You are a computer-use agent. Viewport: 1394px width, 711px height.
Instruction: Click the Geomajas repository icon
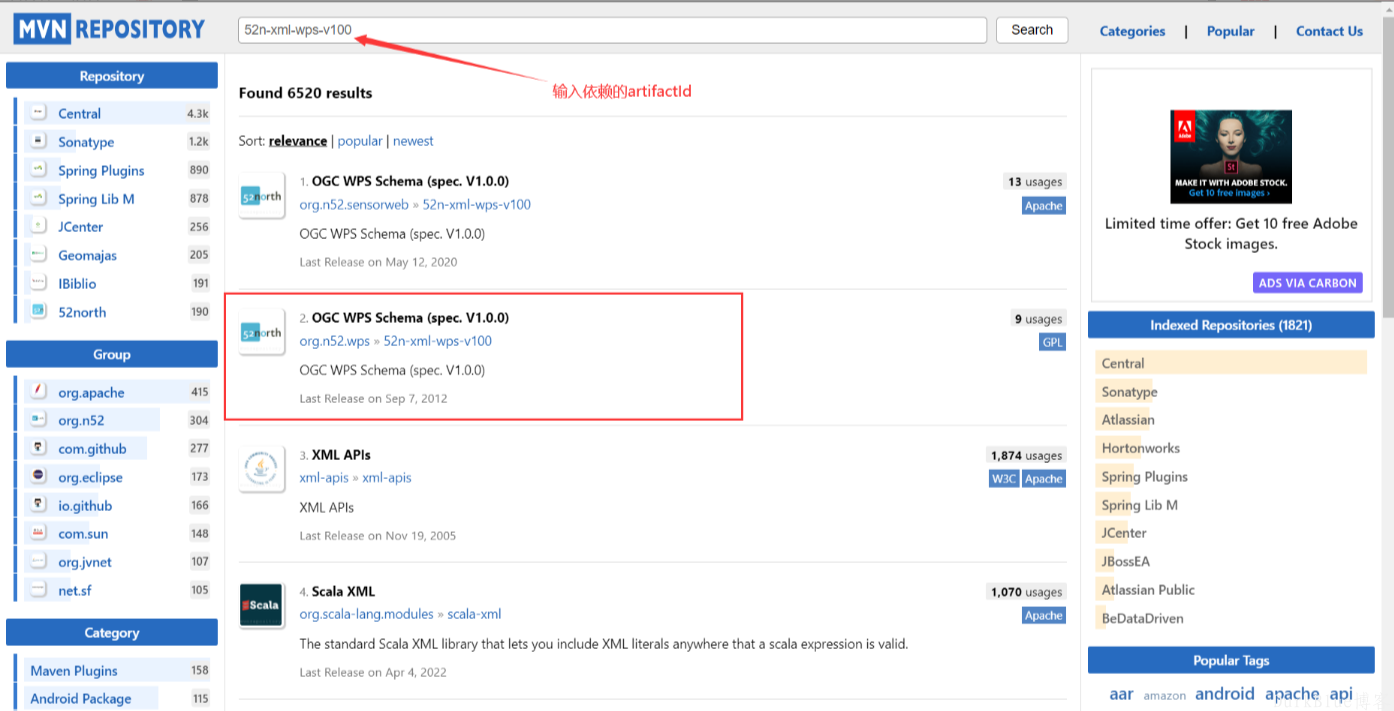click(38, 255)
